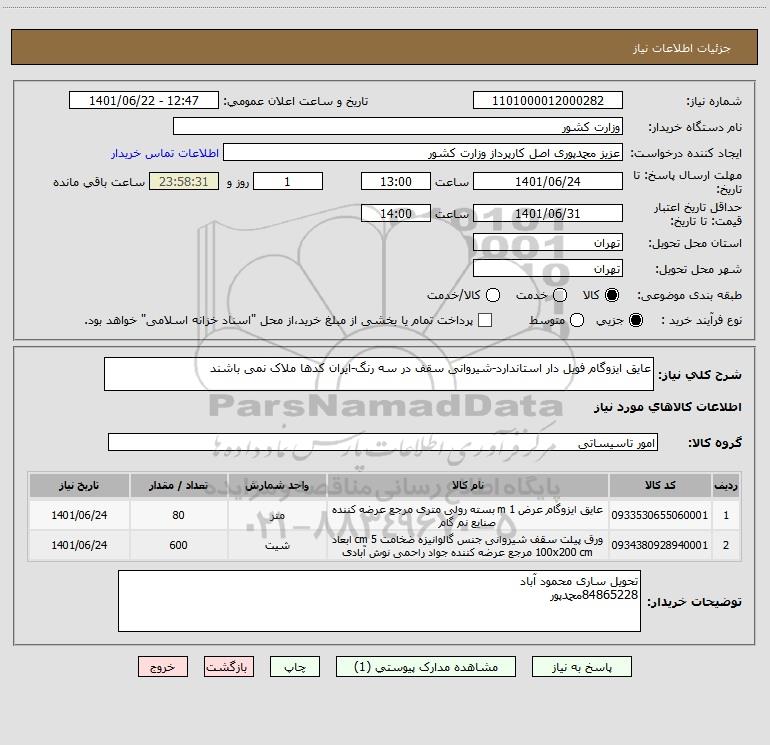
Task: Click remaining time field 23:58:31
Action: (184, 181)
